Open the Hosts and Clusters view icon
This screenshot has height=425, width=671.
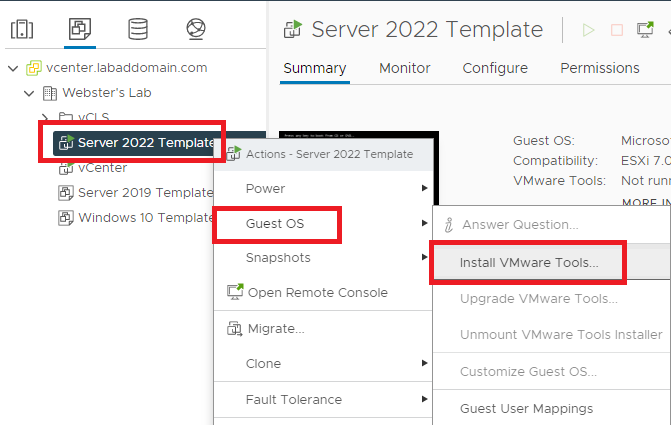pos(22,28)
